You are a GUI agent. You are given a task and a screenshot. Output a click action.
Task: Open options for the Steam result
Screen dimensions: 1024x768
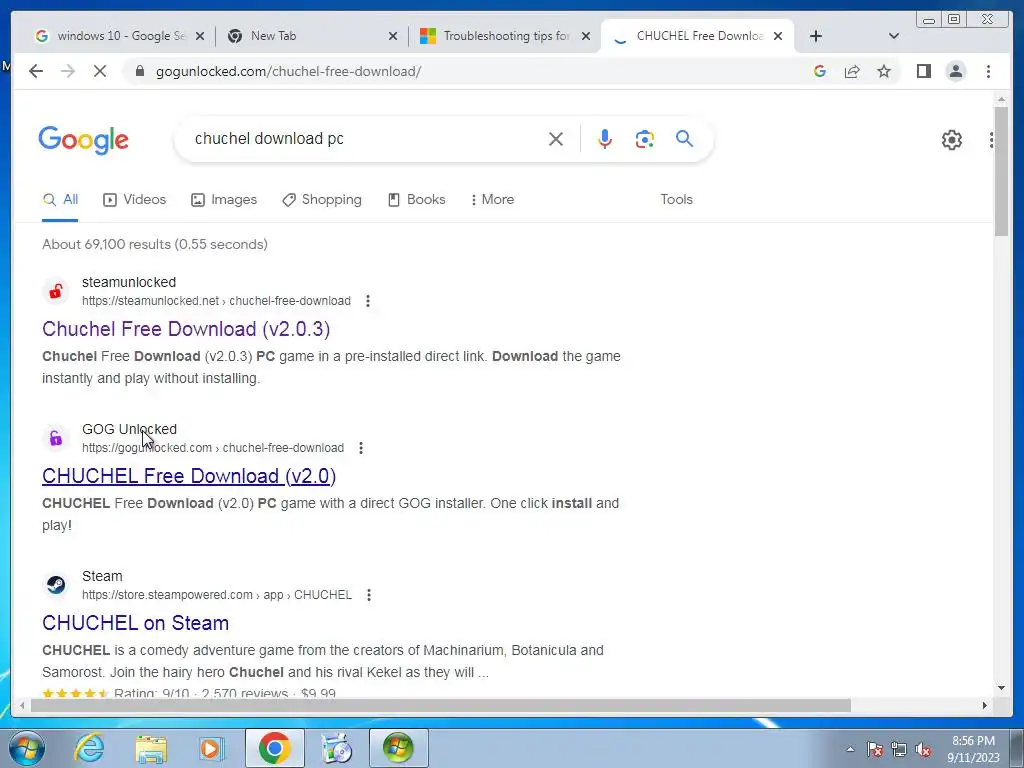coord(369,595)
